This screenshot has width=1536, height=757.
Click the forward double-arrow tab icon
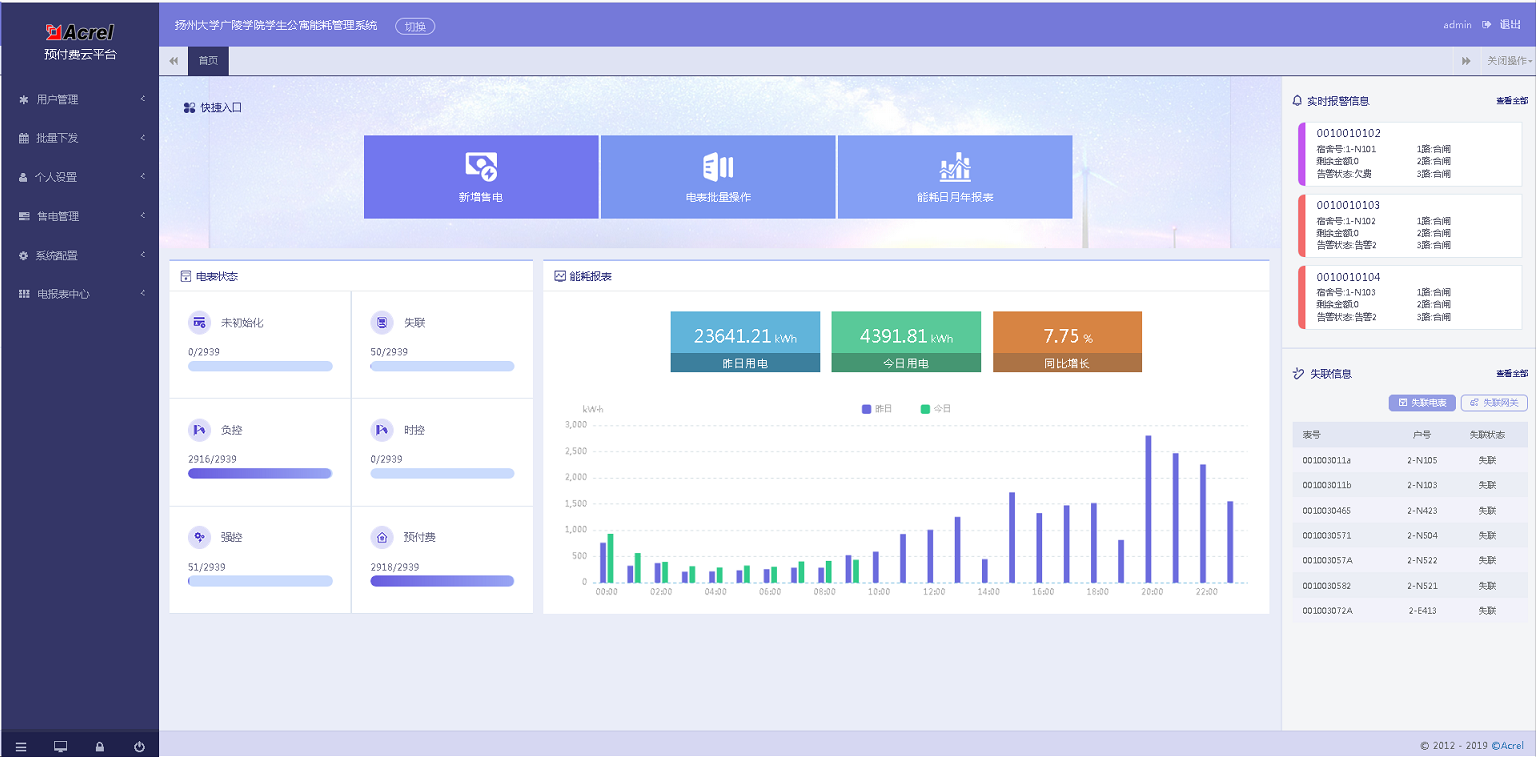pyautogui.click(x=1466, y=61)
